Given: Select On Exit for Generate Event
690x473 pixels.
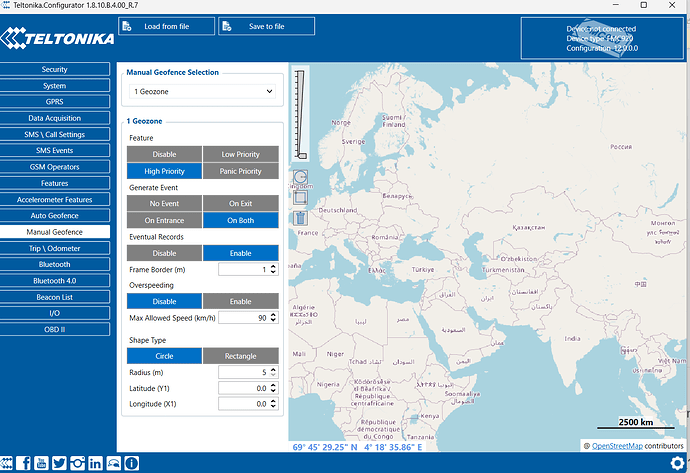Looking at the screenshot, I should 241,204.
